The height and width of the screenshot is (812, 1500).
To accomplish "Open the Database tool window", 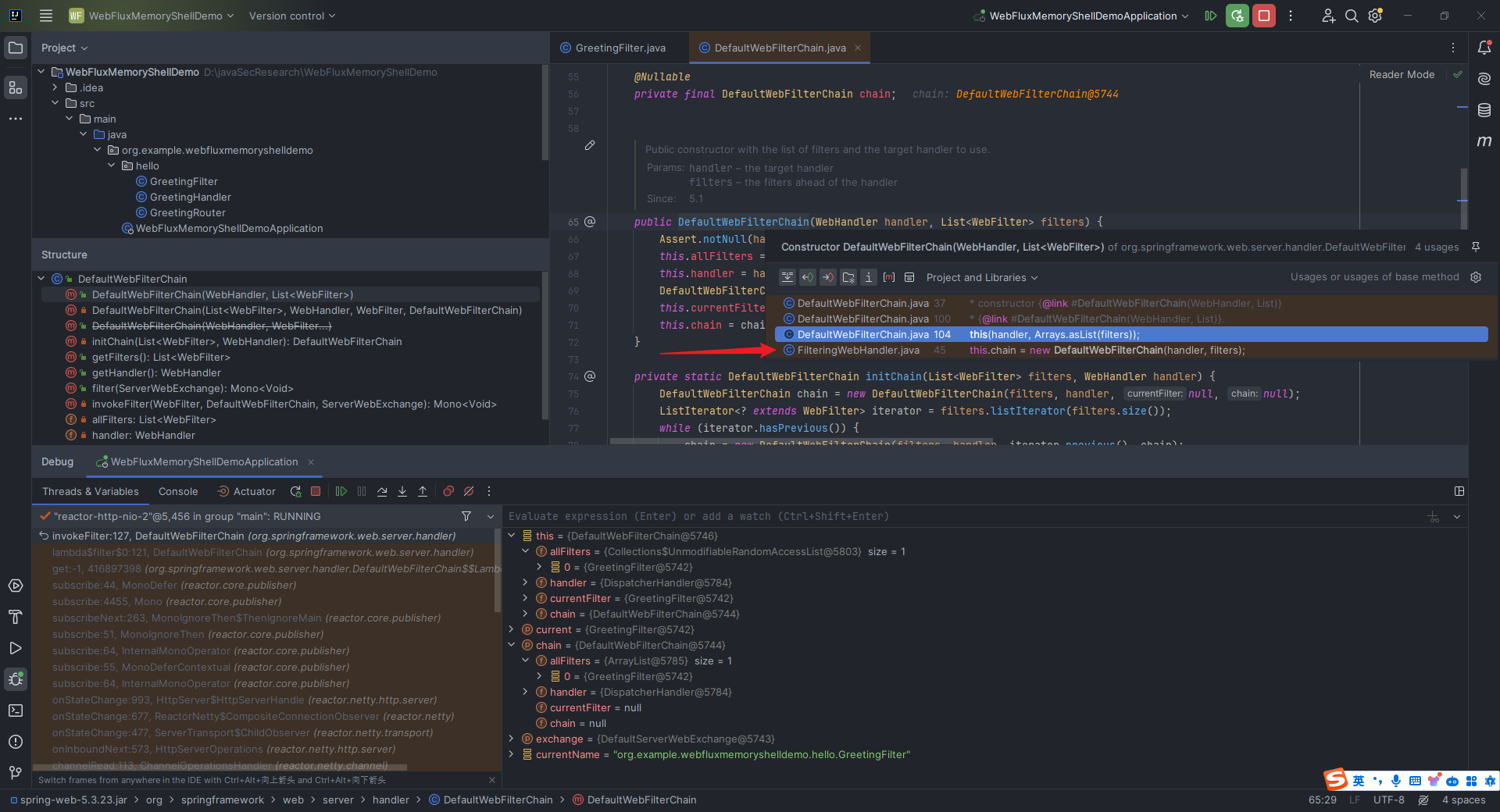I will click(x=1484, y=110).
